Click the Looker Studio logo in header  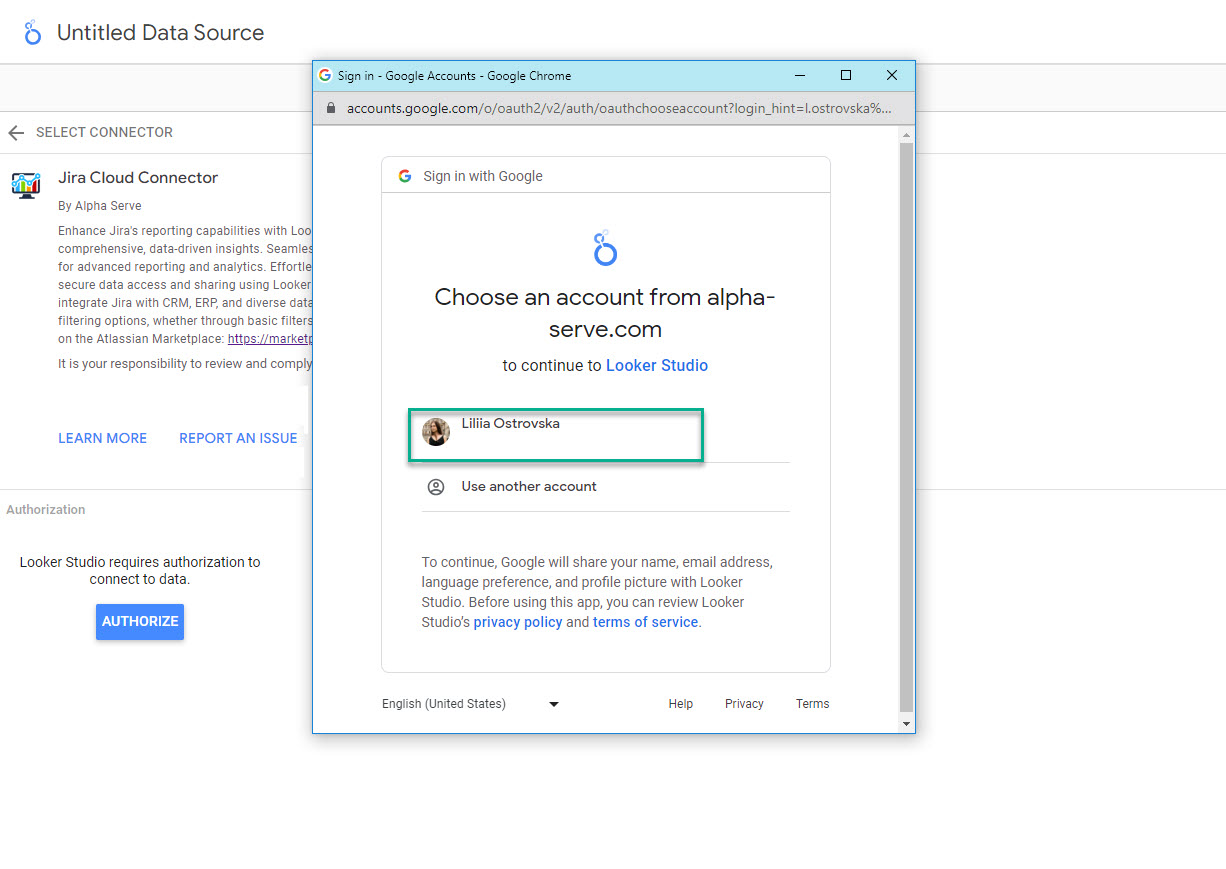33,33
